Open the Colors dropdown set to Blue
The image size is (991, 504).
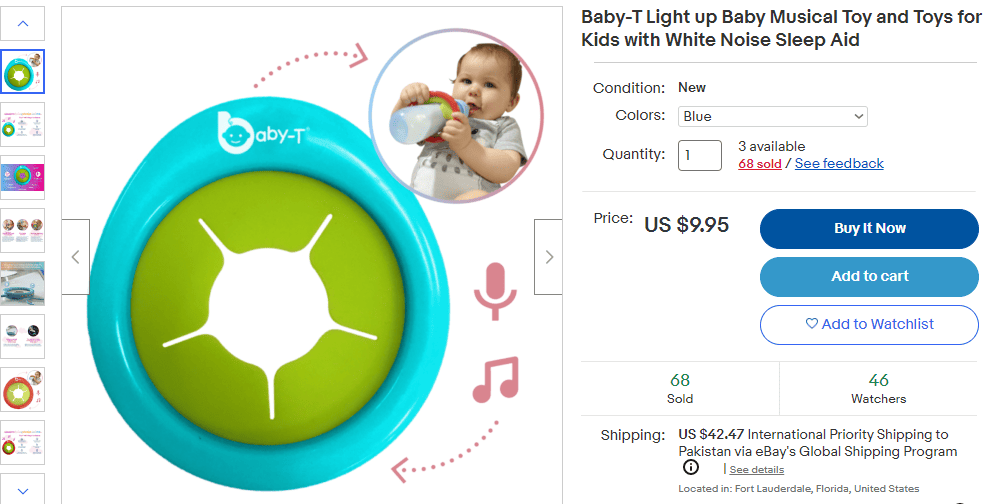click(x=772, y=116)
